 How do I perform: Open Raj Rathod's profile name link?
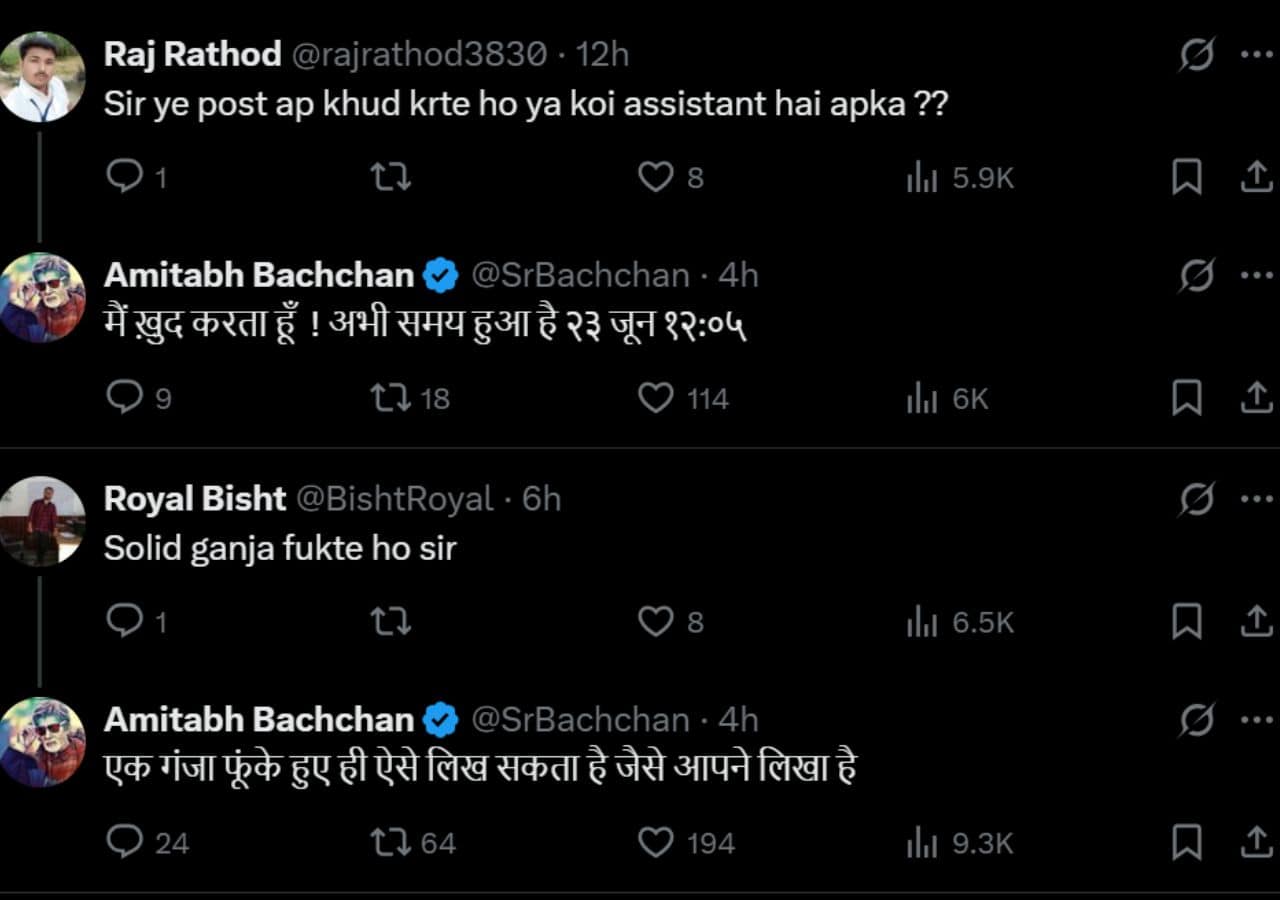click(x=192, y=54)
